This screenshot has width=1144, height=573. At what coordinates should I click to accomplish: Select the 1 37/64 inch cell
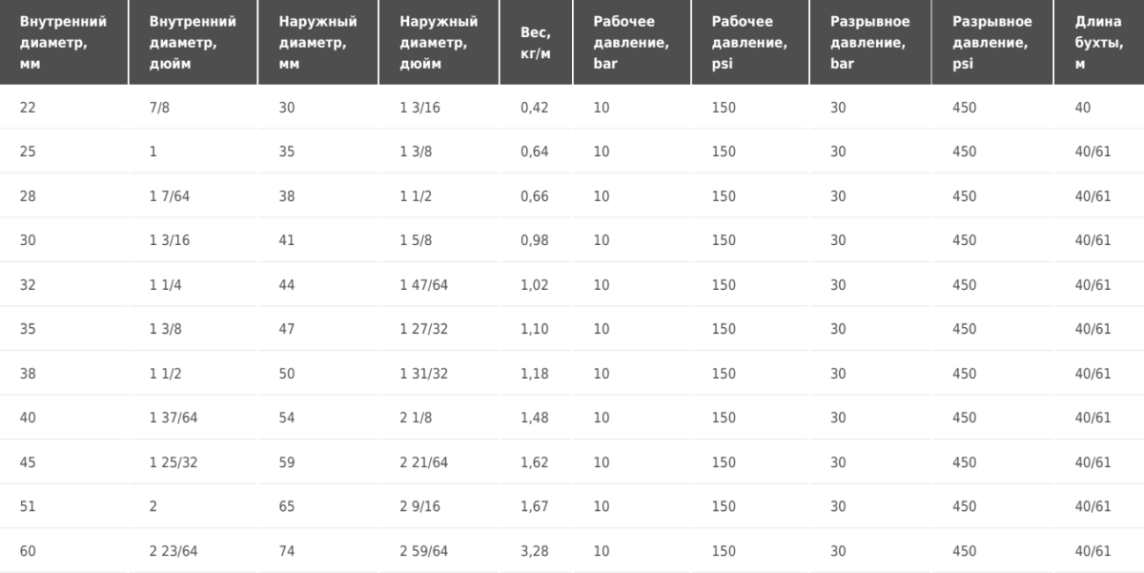pos(173,418)
